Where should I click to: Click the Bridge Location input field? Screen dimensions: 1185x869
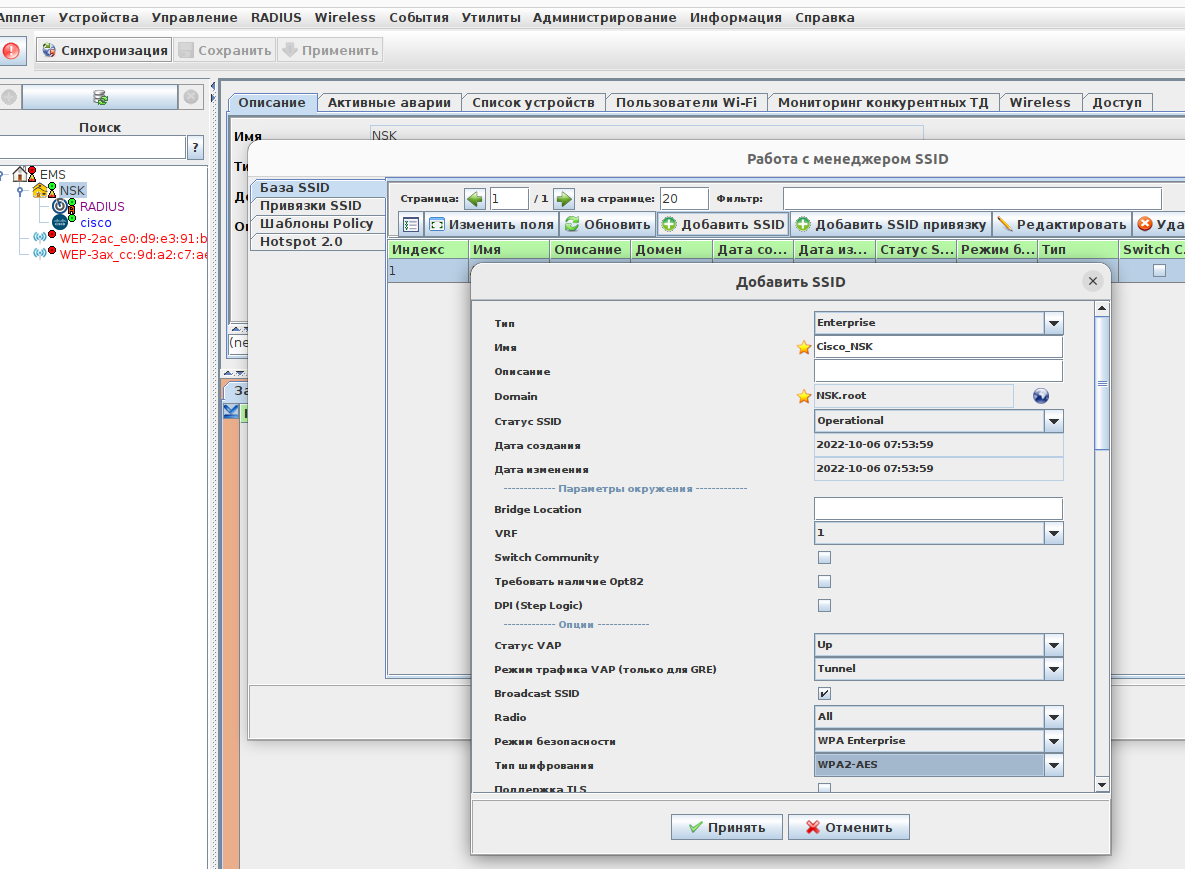tap(937, 509)
